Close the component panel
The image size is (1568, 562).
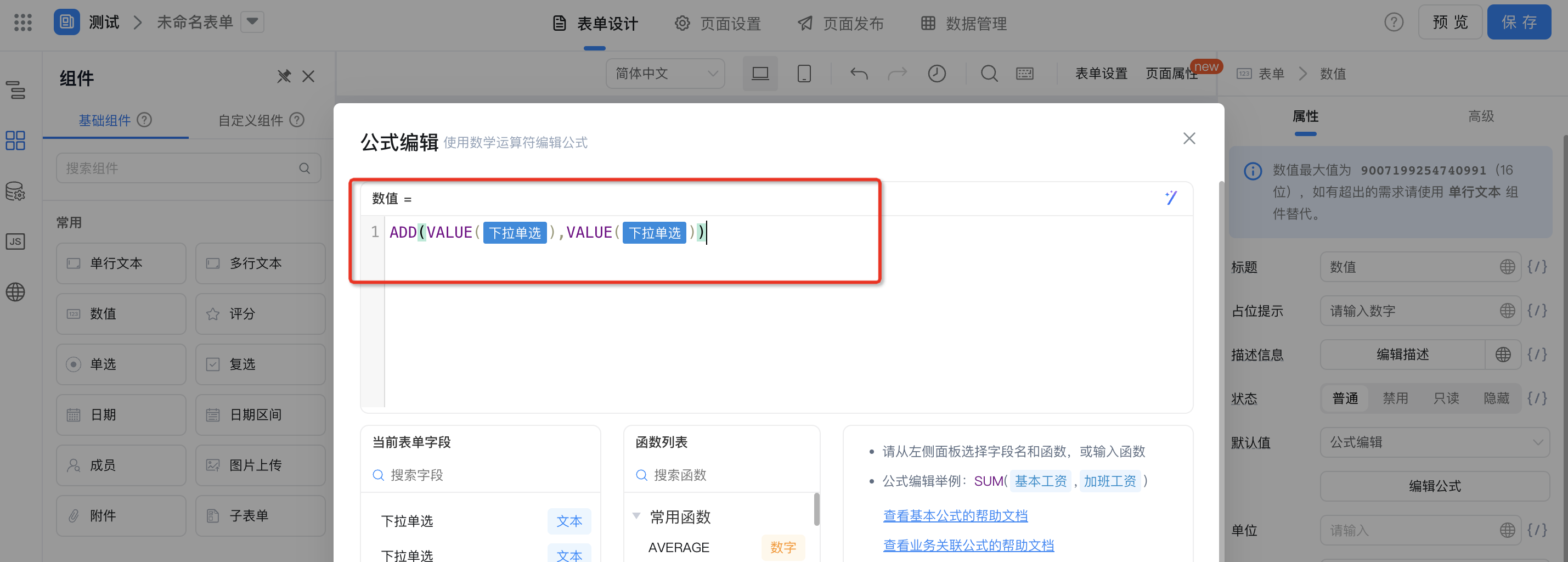(x=309, y=77)
